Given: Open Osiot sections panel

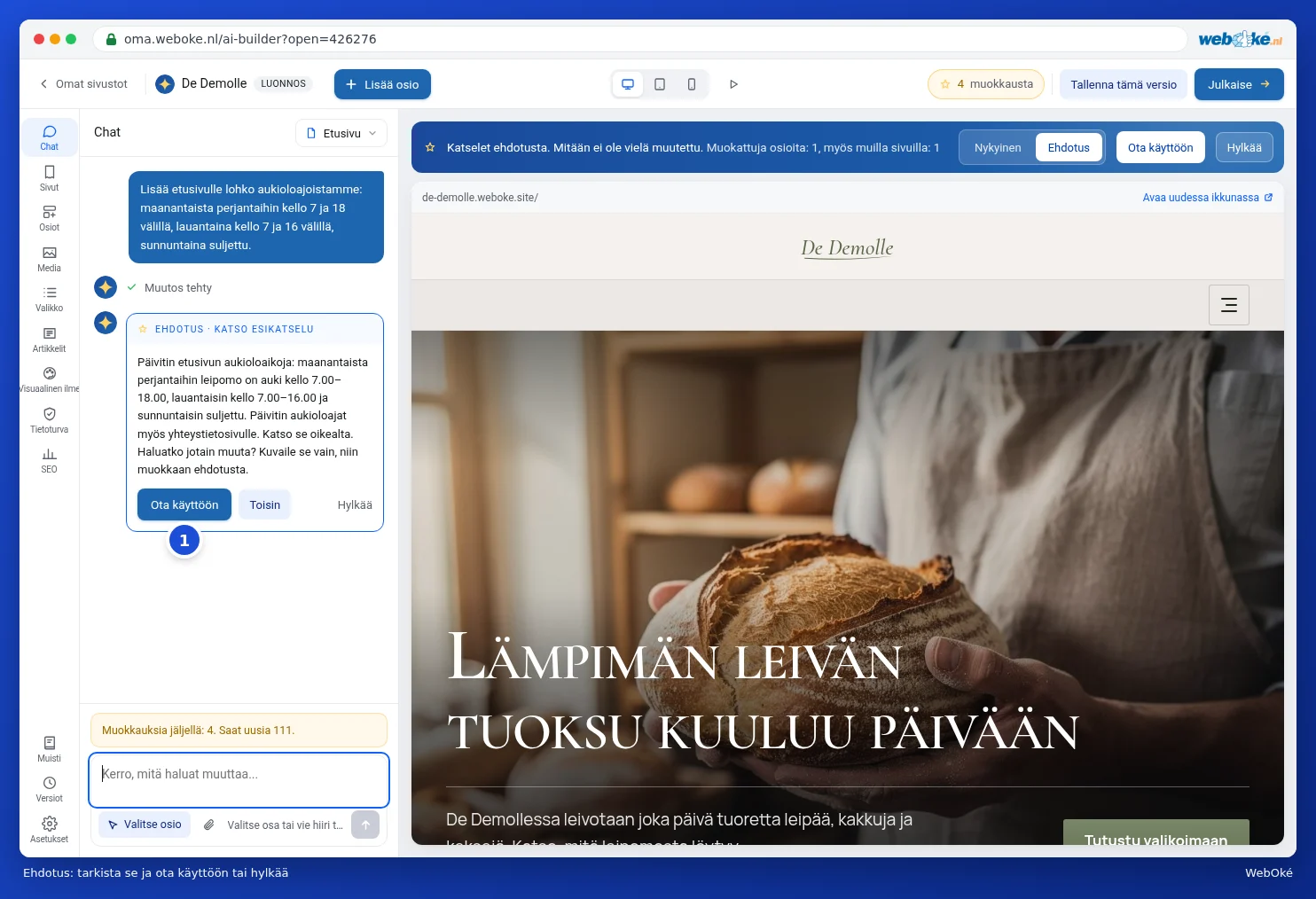Looking at the screenshot, I should click(x=49, y=218).
